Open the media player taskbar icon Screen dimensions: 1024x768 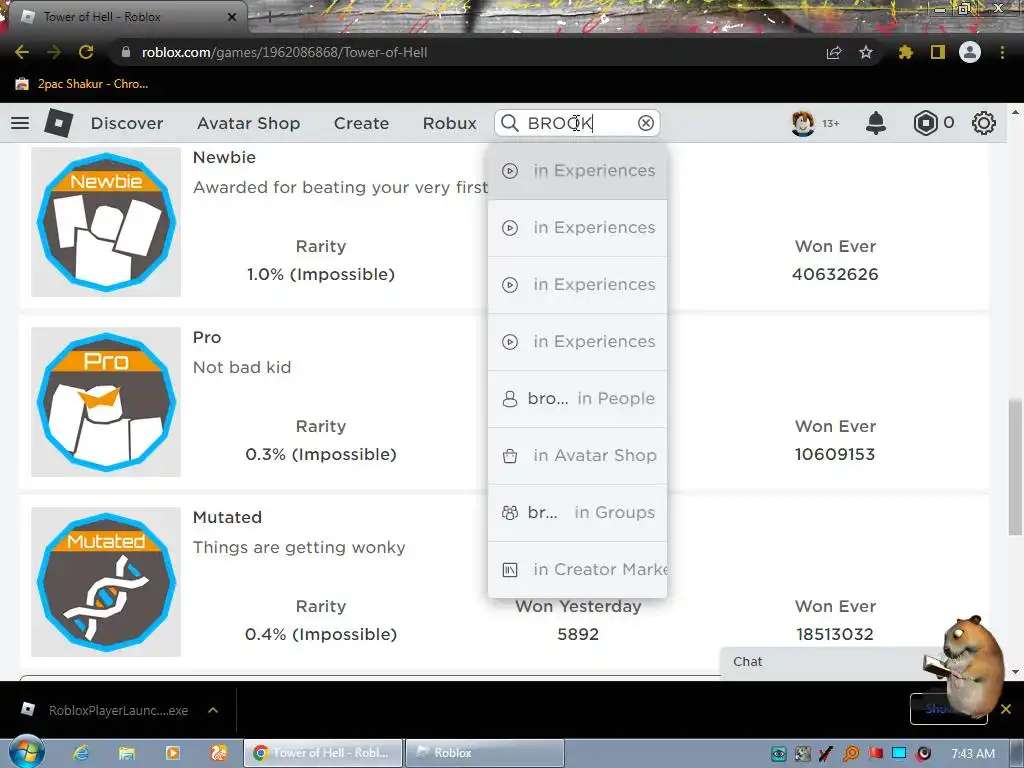[173, 753]
